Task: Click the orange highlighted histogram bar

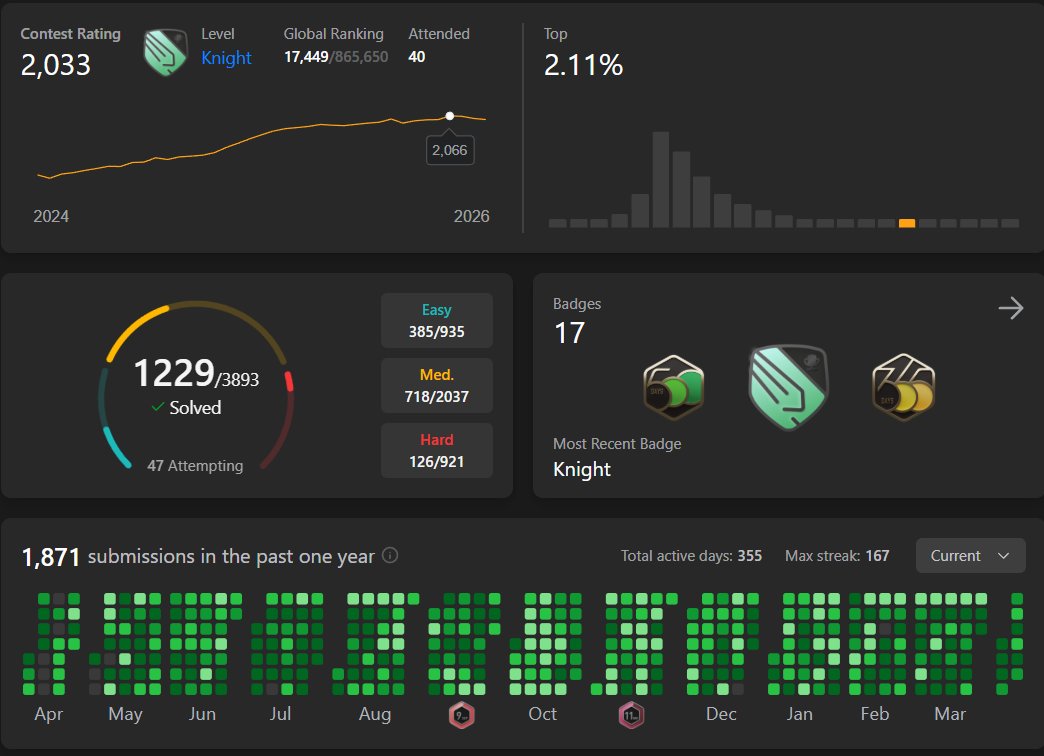Action: point(907,223)
